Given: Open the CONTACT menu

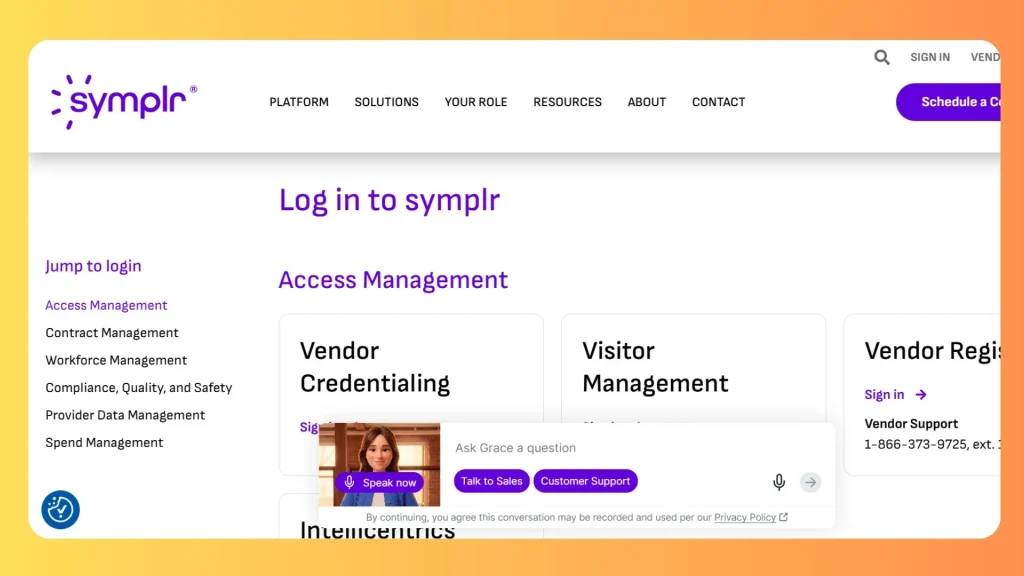Looking at the screenshot, I should [718, 102].
